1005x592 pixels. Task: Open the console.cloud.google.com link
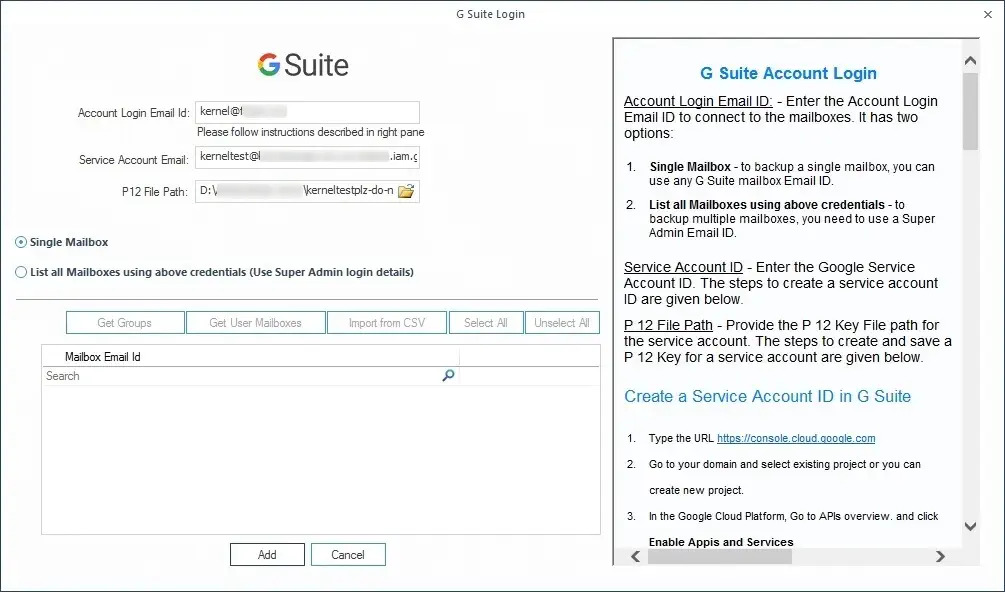click(x=795, y=438)
